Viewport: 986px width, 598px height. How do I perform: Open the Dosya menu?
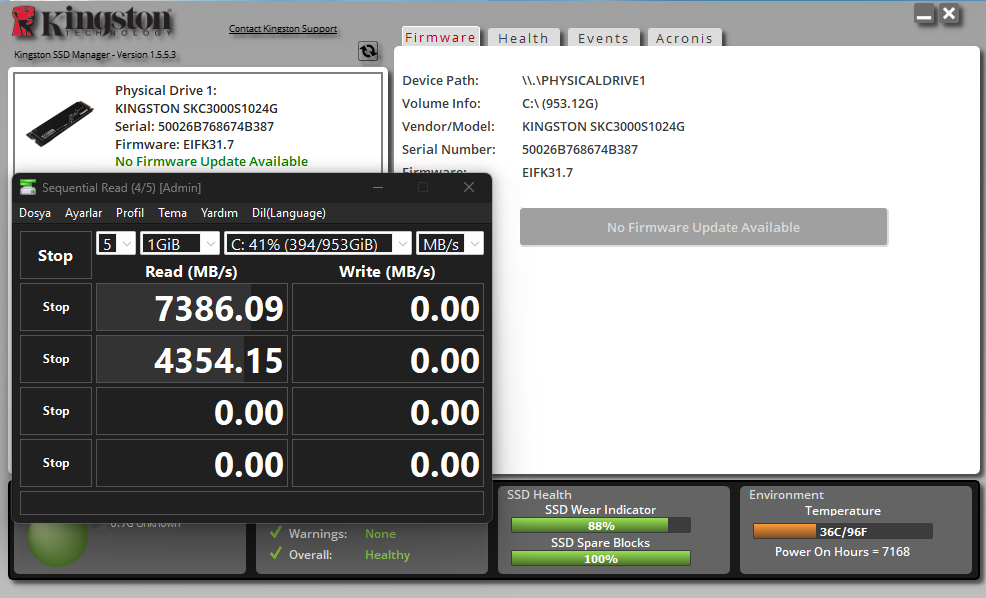tap(35, 213)
